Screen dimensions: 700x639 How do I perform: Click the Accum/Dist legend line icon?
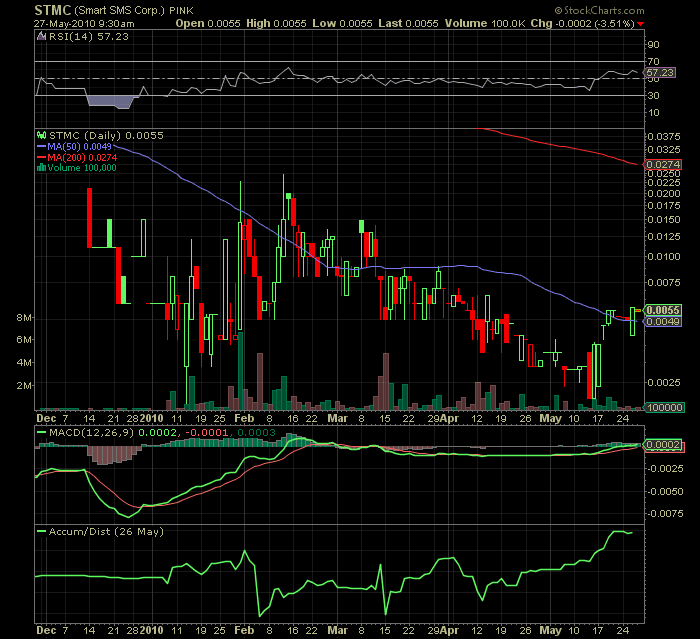(41, 530)
